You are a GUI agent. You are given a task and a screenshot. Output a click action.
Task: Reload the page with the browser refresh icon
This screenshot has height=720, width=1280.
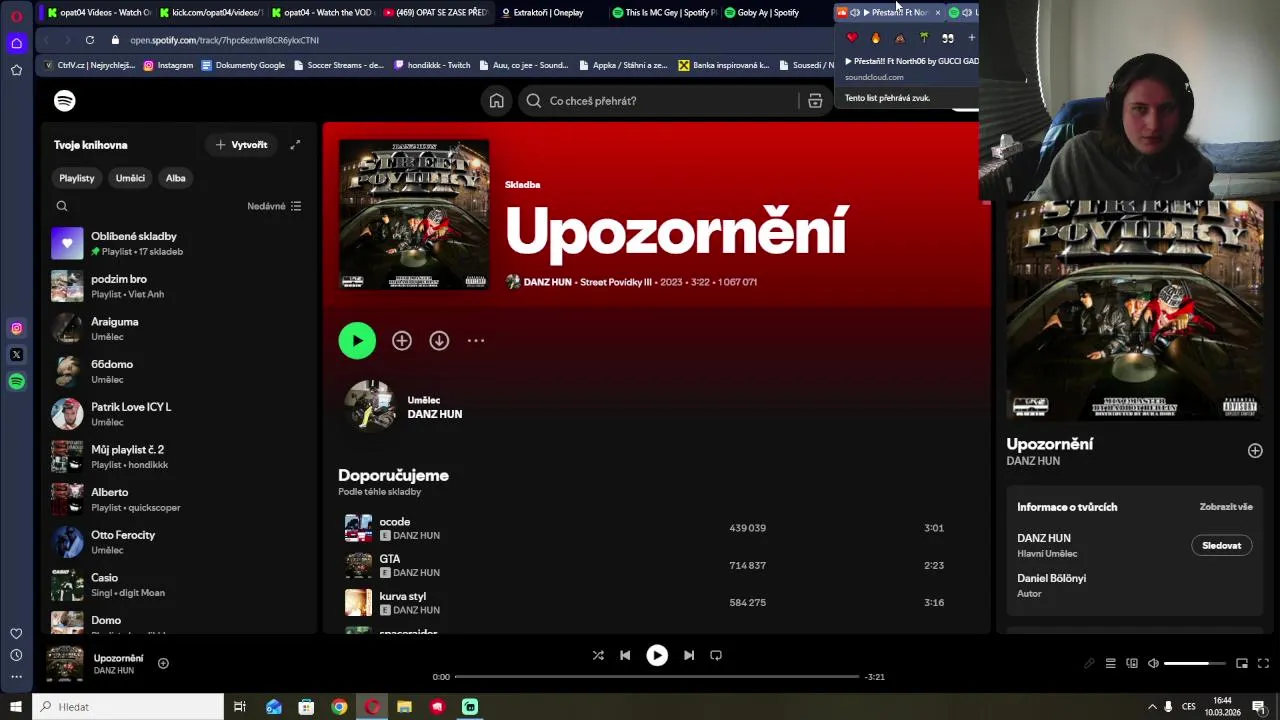(90, 40)
